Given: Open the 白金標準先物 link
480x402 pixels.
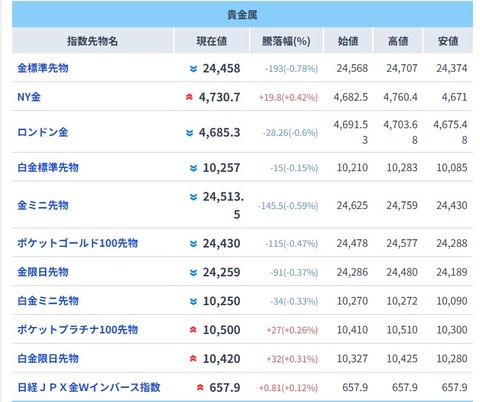Looking at the screenshot, I should coord(48,167).
